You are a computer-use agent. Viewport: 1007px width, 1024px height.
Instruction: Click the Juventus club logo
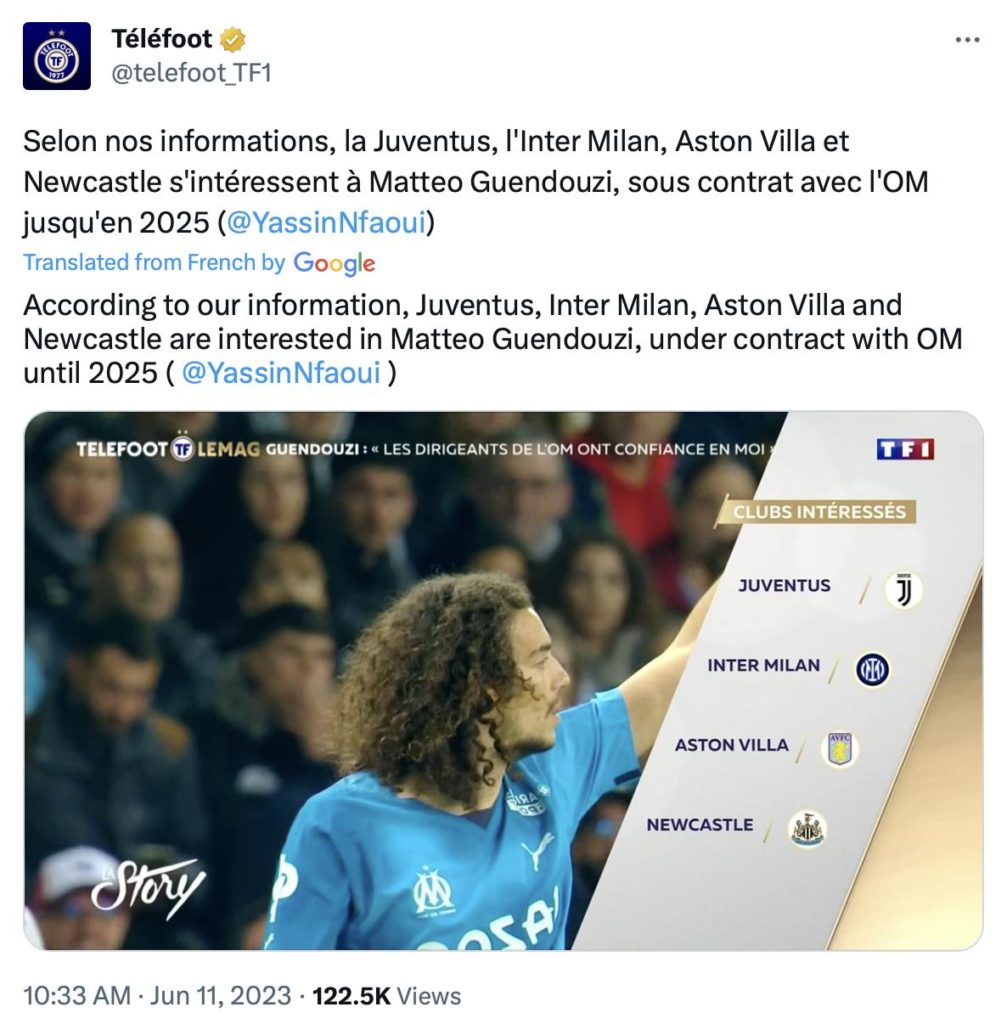click(x=903, y=590)
